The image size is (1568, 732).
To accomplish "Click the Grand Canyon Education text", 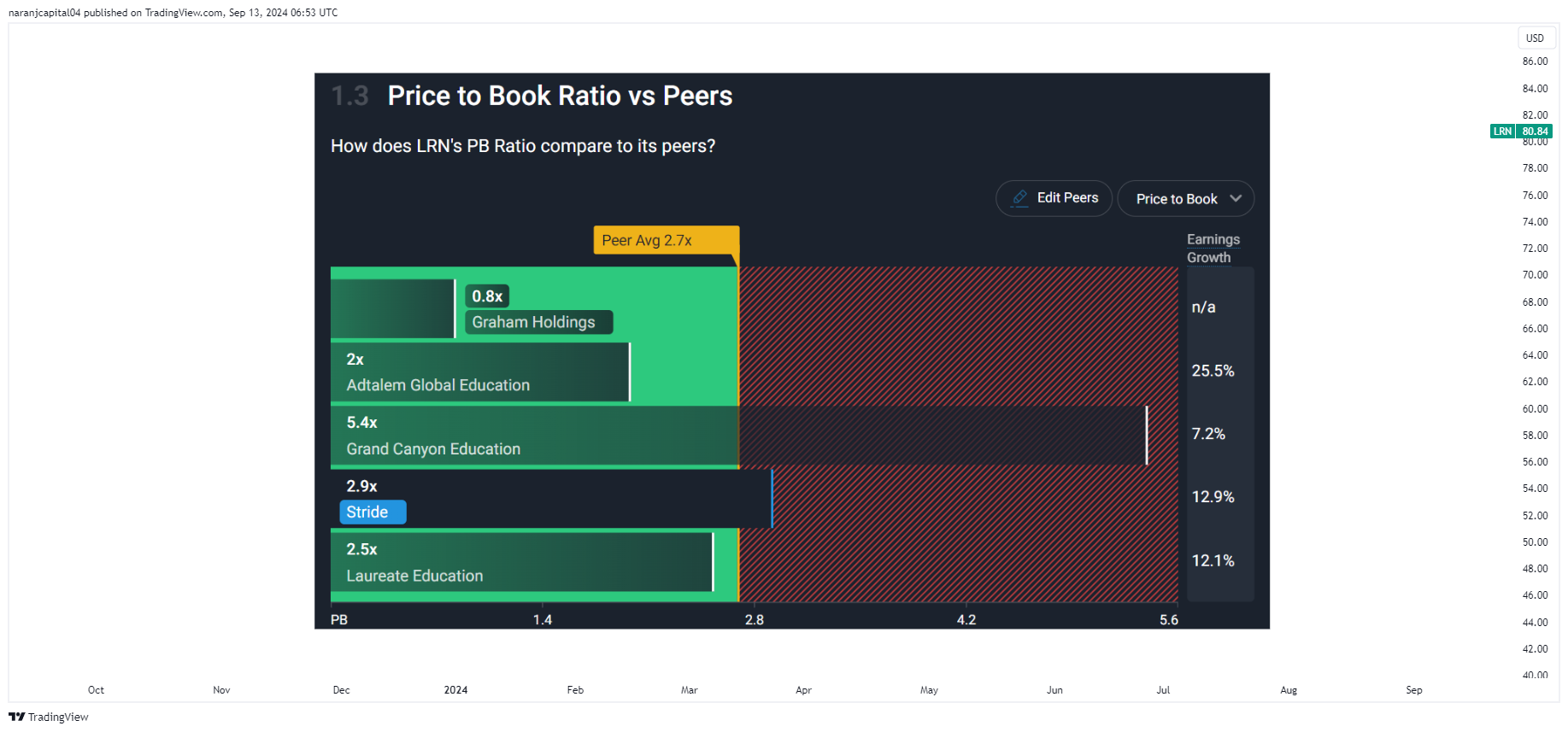I will point(433,448).
